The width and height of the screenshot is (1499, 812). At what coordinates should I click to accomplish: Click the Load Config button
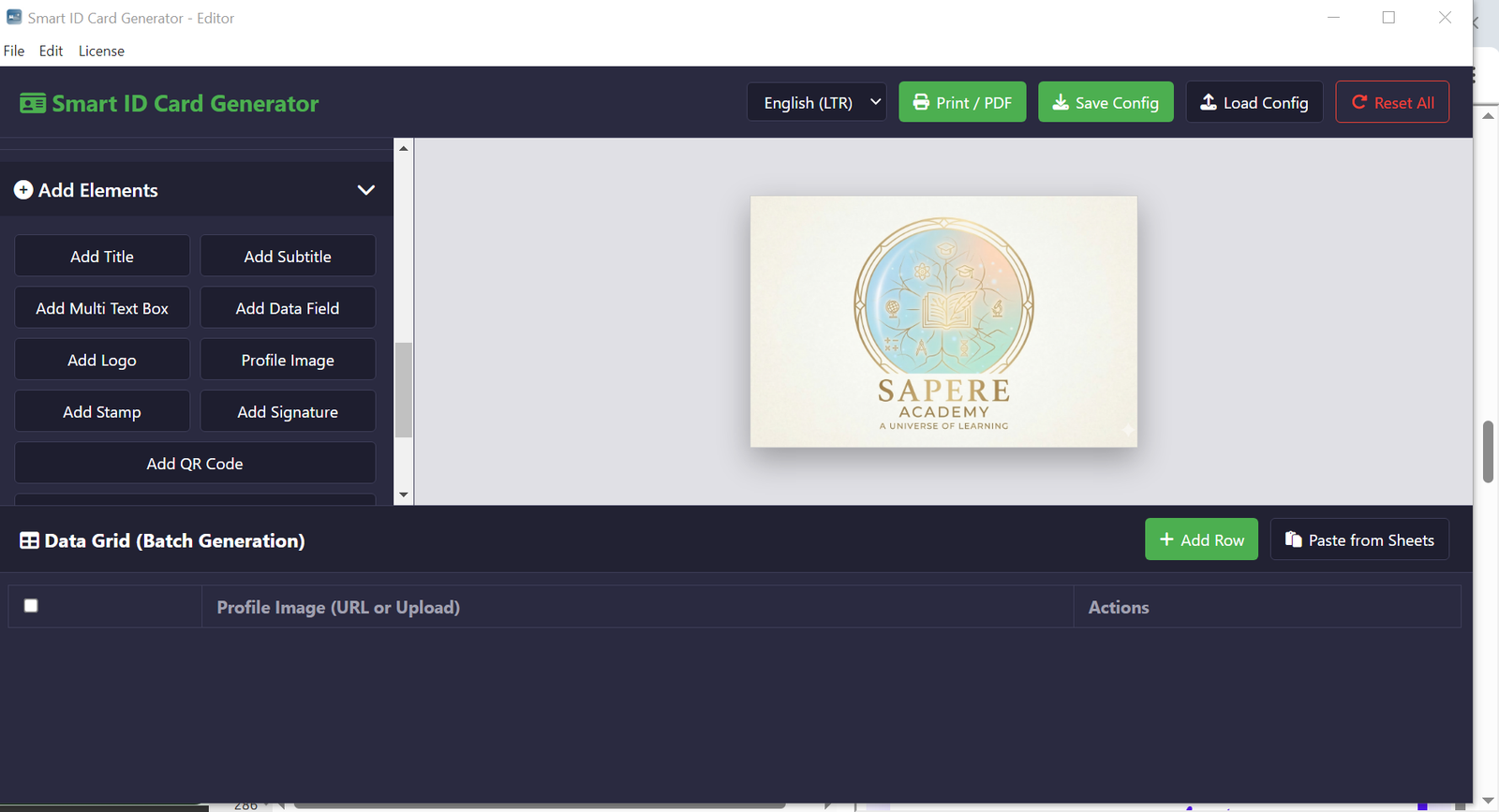point(1254,102)
